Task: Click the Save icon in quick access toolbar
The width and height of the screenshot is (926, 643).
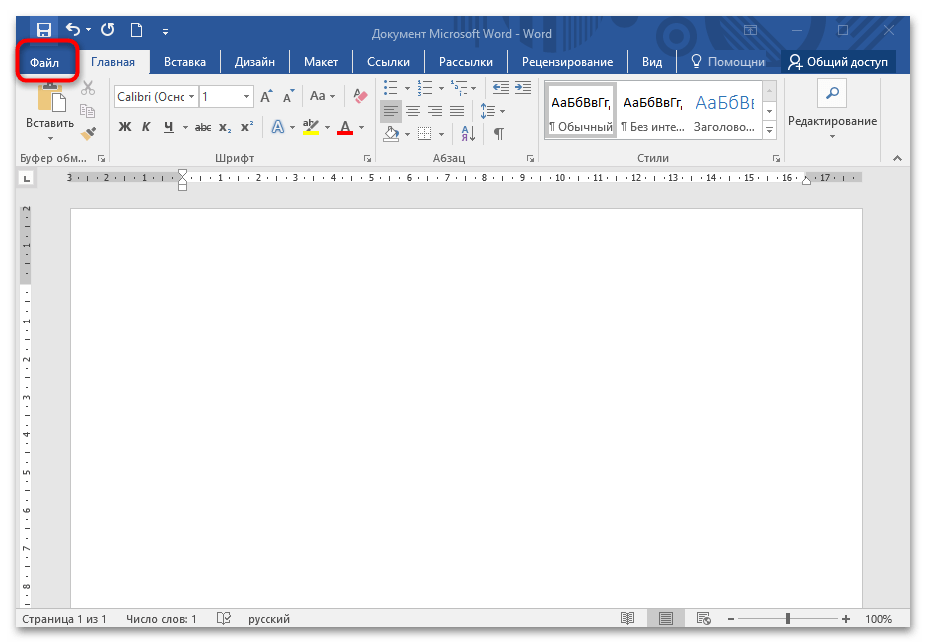Action: (x=44, y=30)
